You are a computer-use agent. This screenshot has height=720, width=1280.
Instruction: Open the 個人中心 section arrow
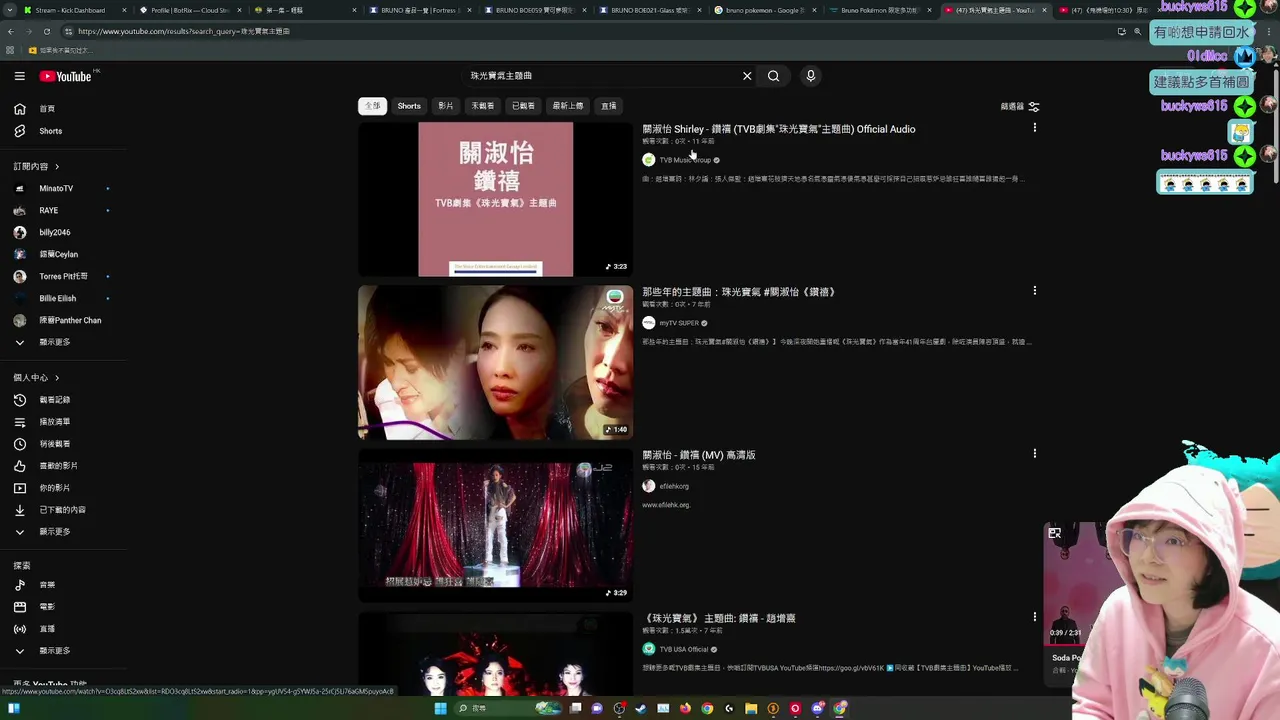(57, 378)
